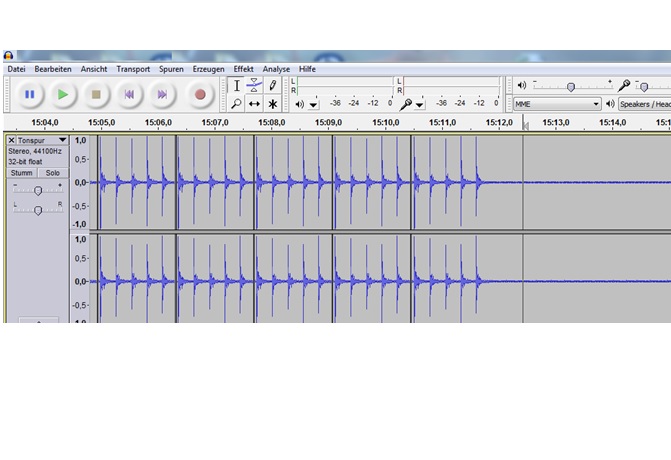This screenshot has height=460, width=671.
Task: Toggle the Stumm mute button
Action: tap(21, 173)
